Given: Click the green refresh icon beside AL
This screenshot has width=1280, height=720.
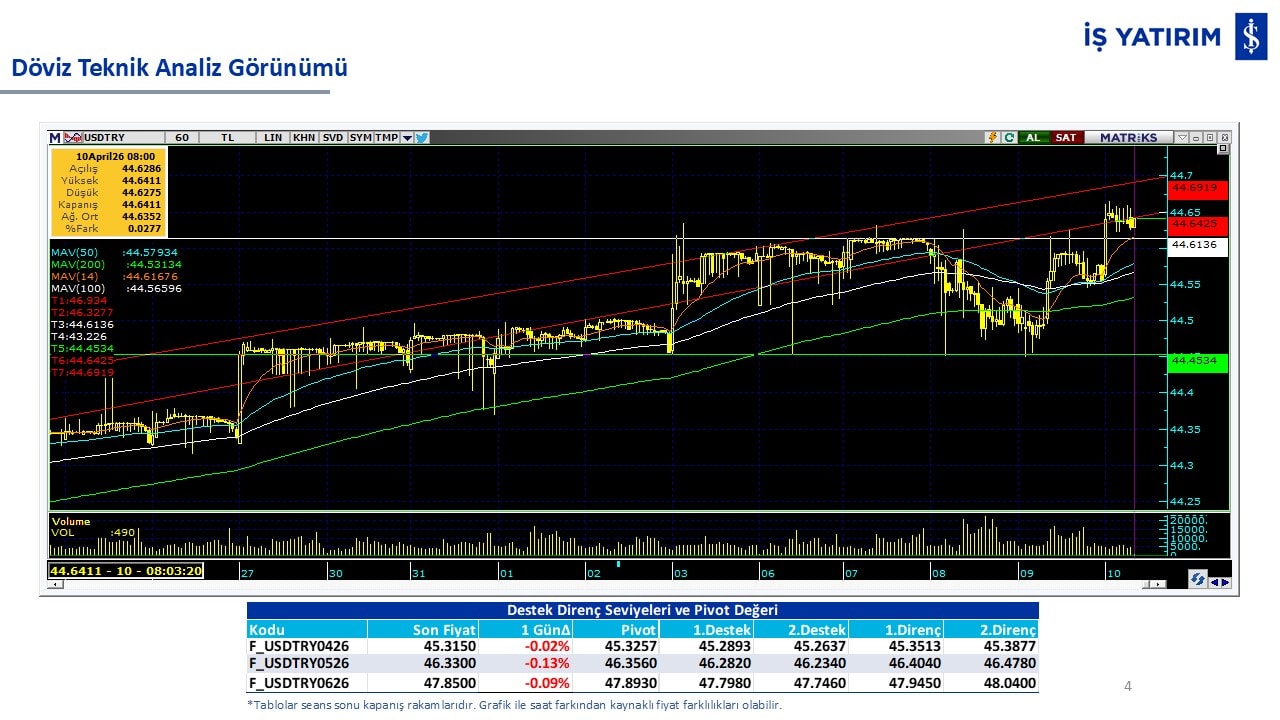Looking at the screenshot, I should [x=1009, y=138].
